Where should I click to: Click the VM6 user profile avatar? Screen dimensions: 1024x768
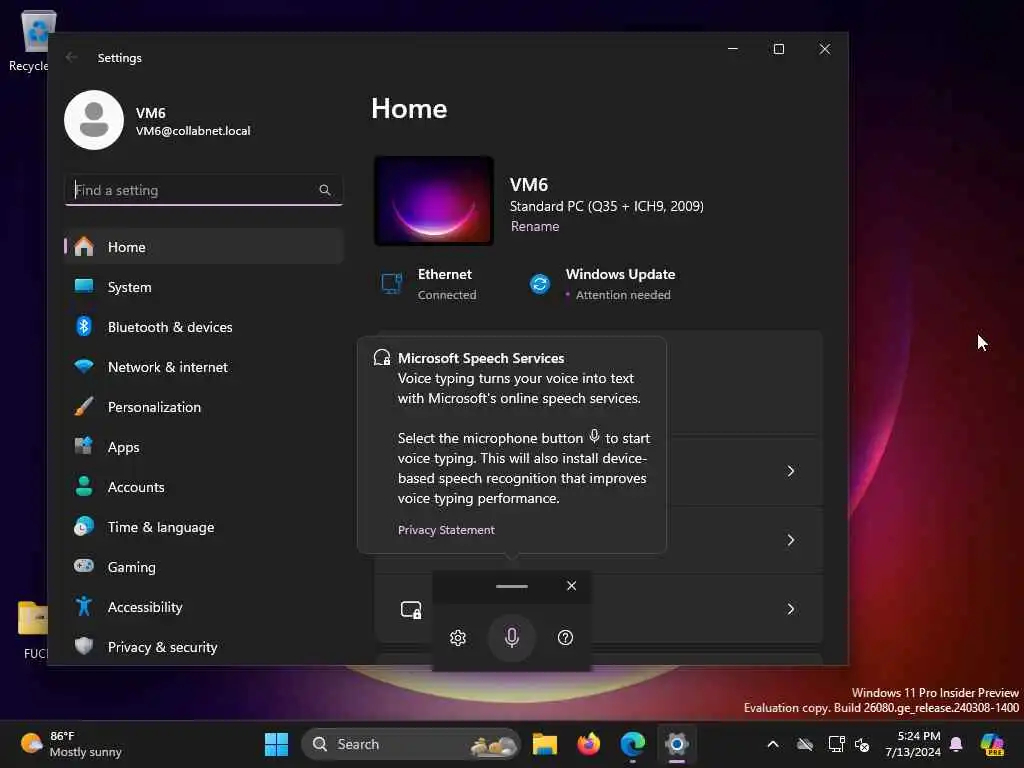click(x=94, y=120)
